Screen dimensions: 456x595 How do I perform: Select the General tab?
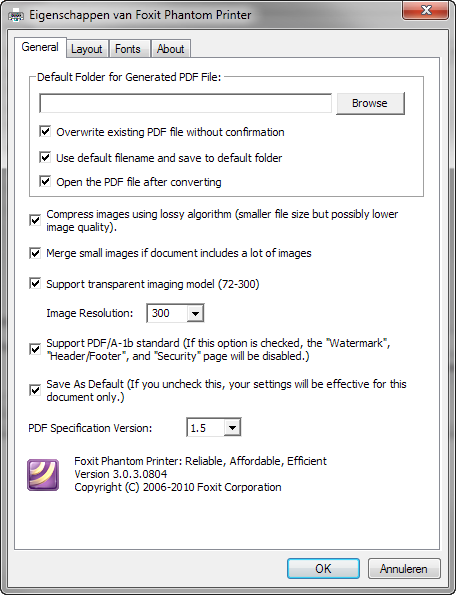(40, 47)
